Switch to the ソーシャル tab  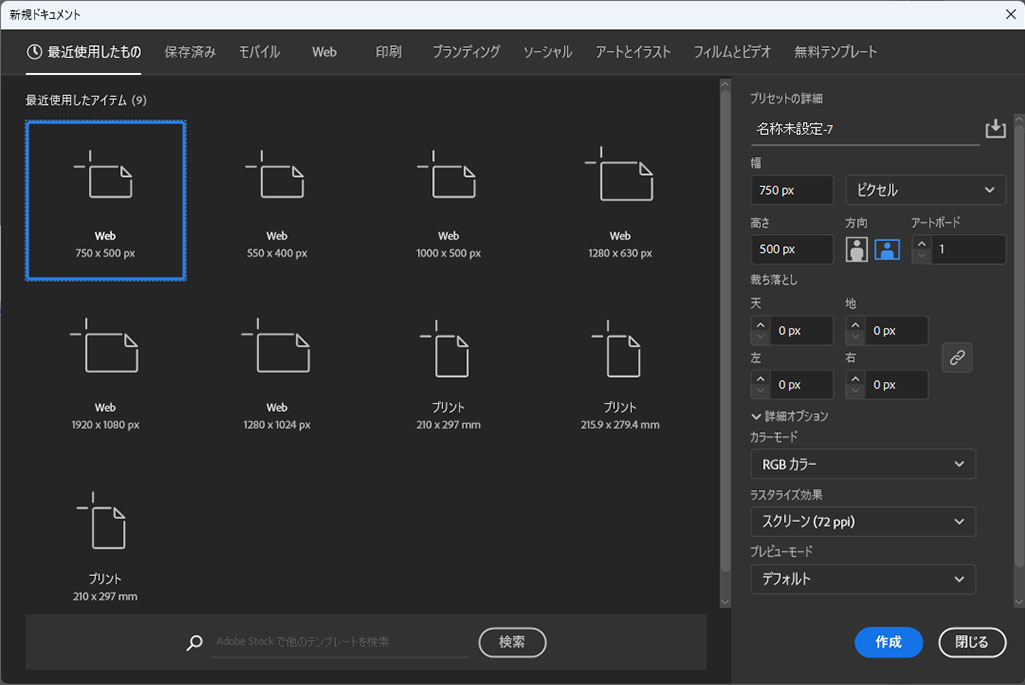[x=548, y=52]
